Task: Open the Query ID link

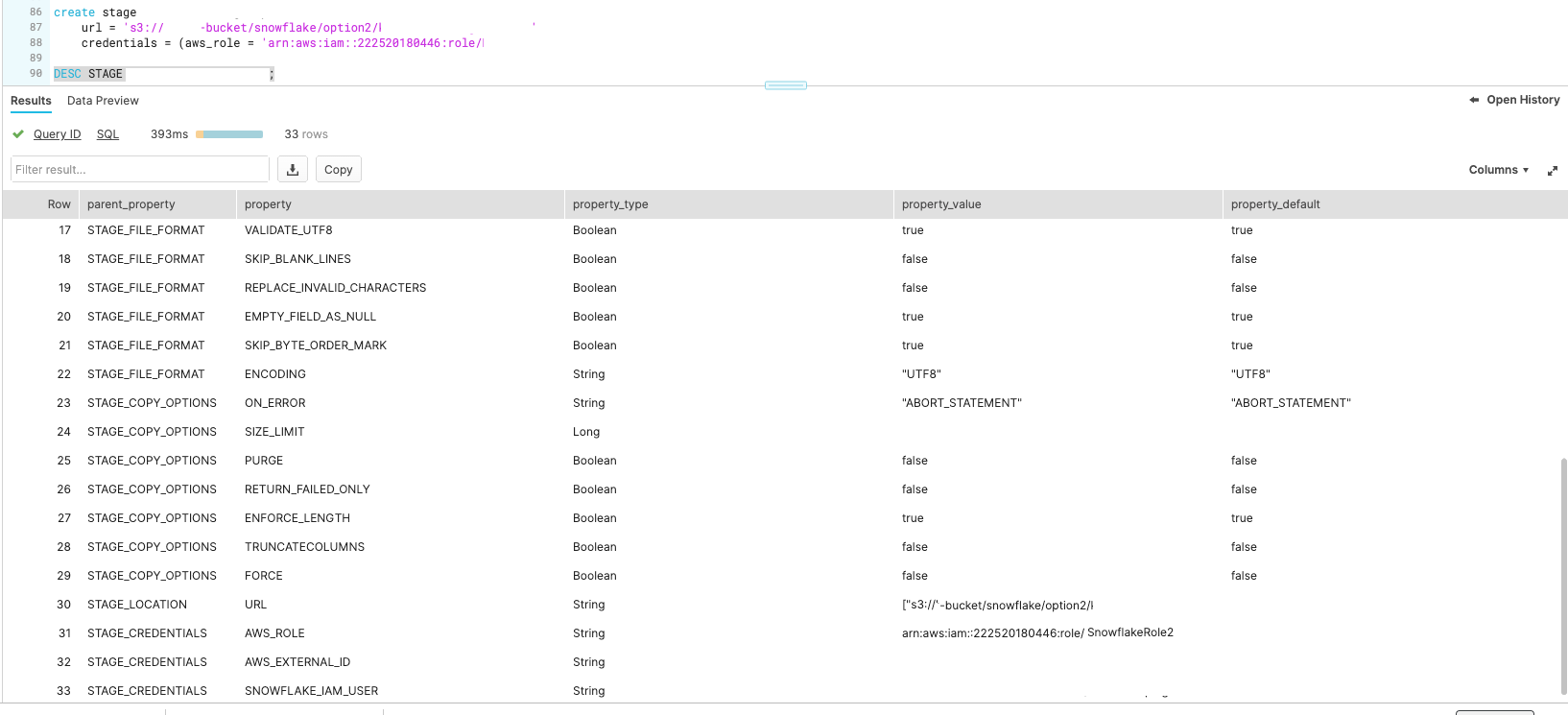Action: tap(57, 134)
